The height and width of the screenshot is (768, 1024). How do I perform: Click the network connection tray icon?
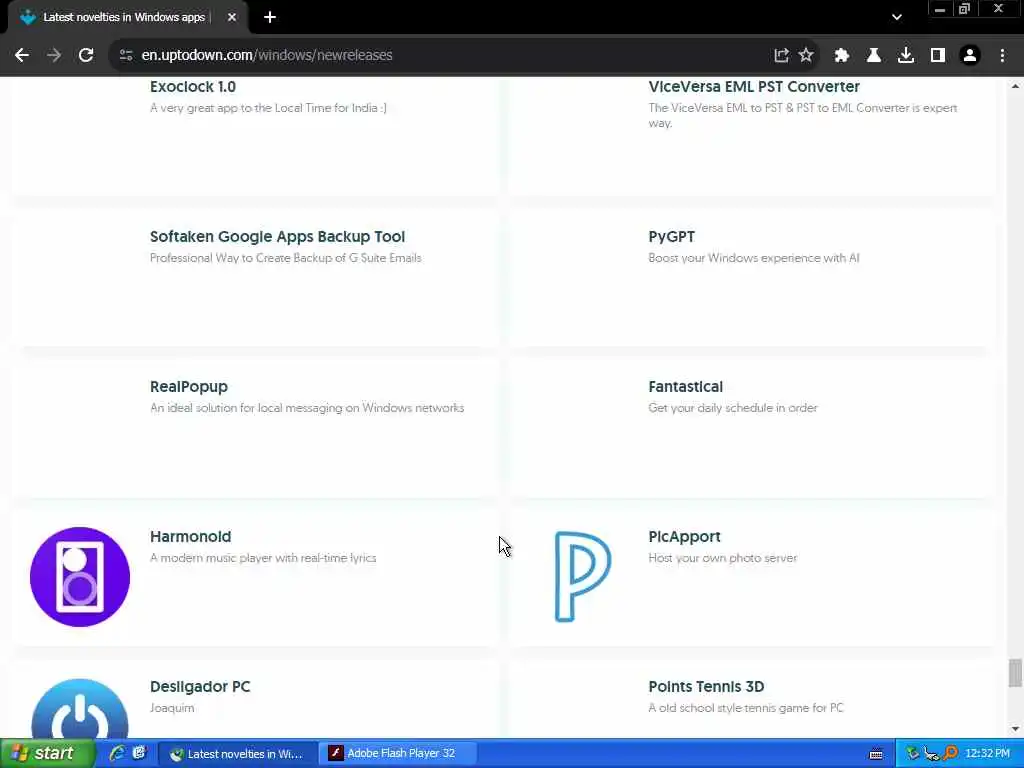[x=931, y=754]
